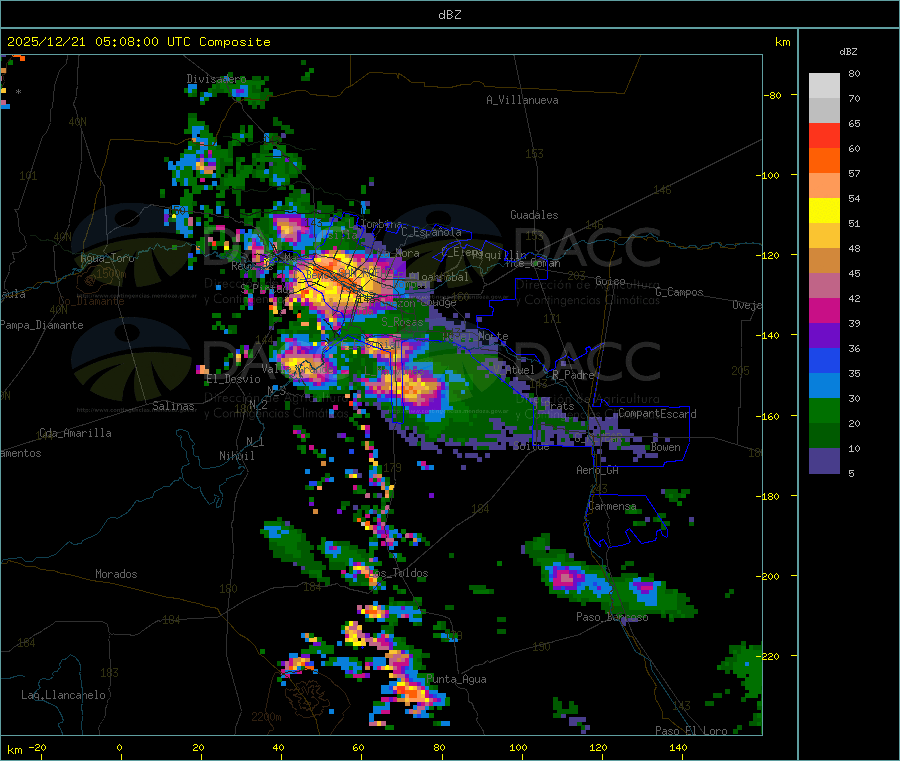900x761 pixels.
Task: Click the Nihuil map label
Action: (x=237, y=456)
